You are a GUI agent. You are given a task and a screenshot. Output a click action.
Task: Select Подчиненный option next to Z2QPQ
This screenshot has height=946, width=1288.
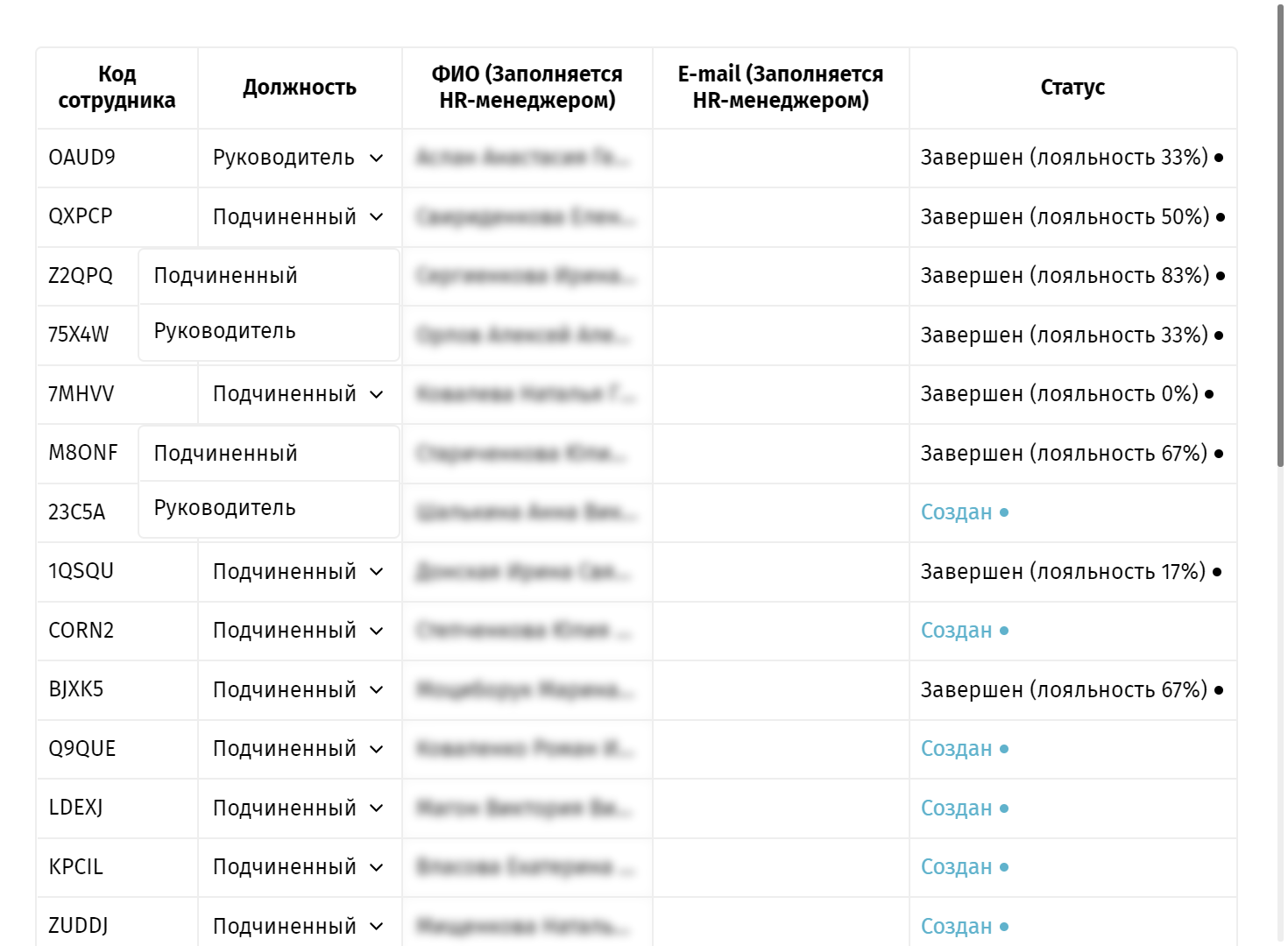(x=269, y=277)
